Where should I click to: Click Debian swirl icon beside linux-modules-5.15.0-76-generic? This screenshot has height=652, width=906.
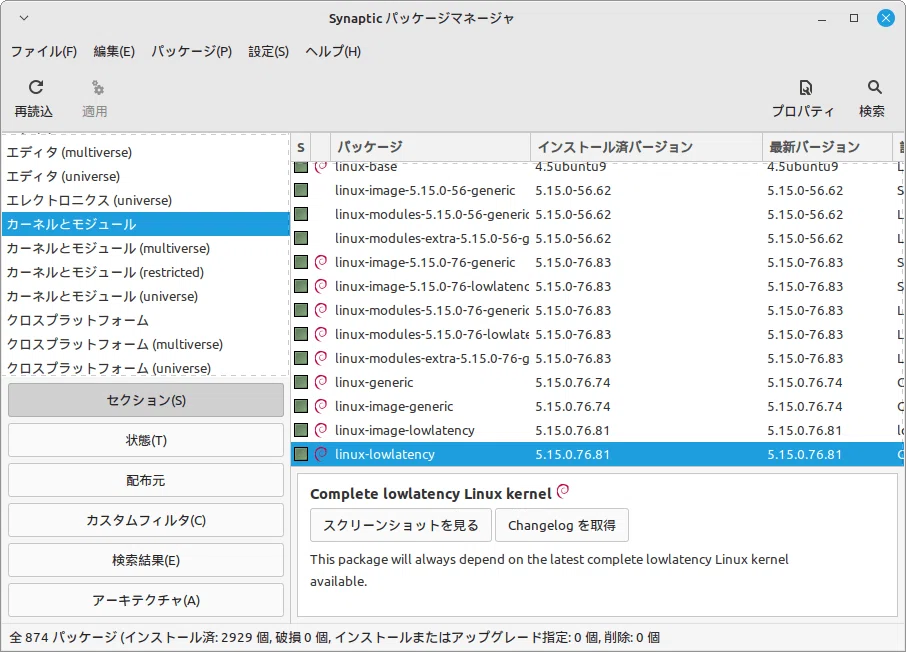point(321,310)
